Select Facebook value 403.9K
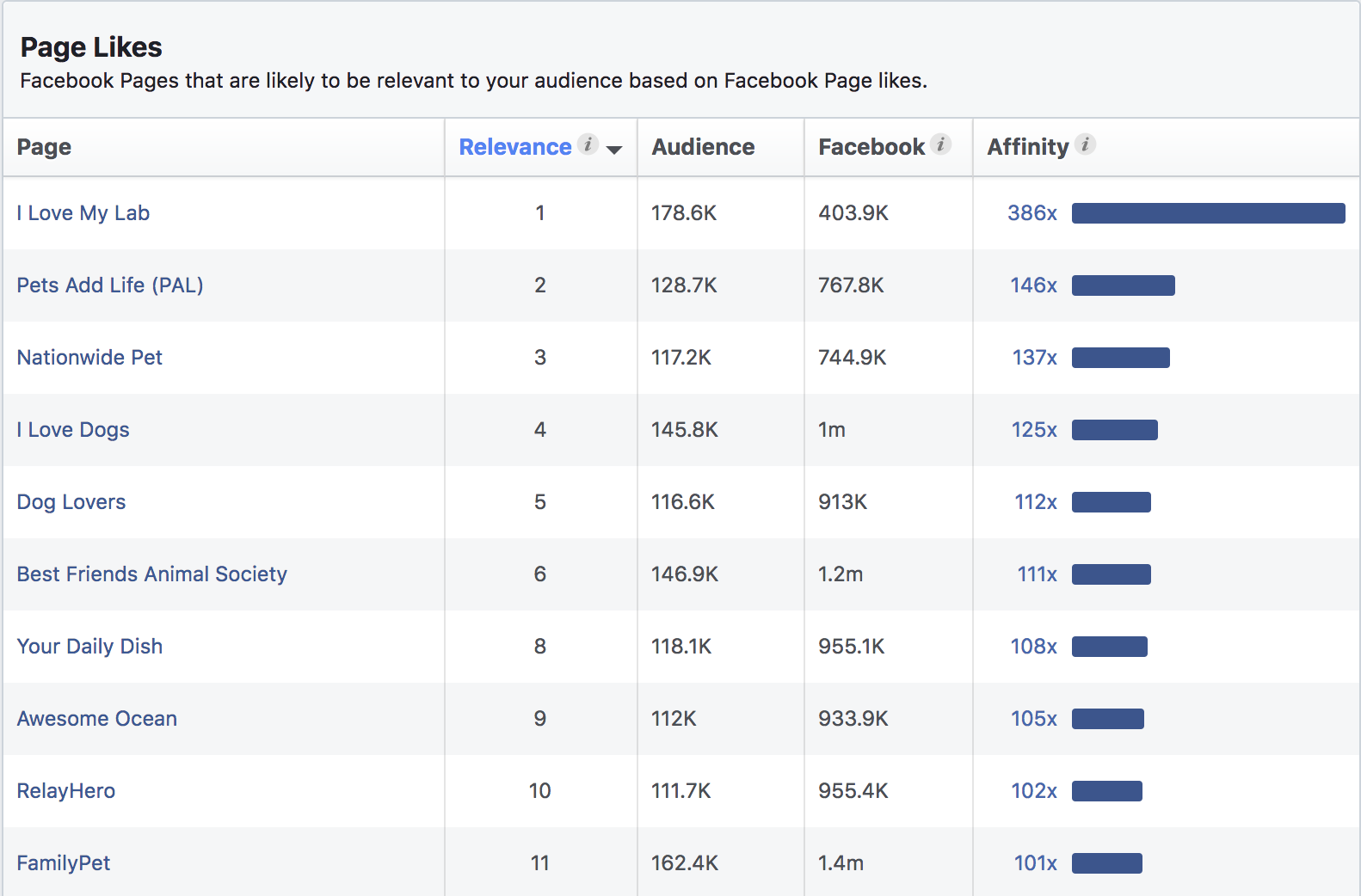The image size is (1361, 896). click(853, 213)
